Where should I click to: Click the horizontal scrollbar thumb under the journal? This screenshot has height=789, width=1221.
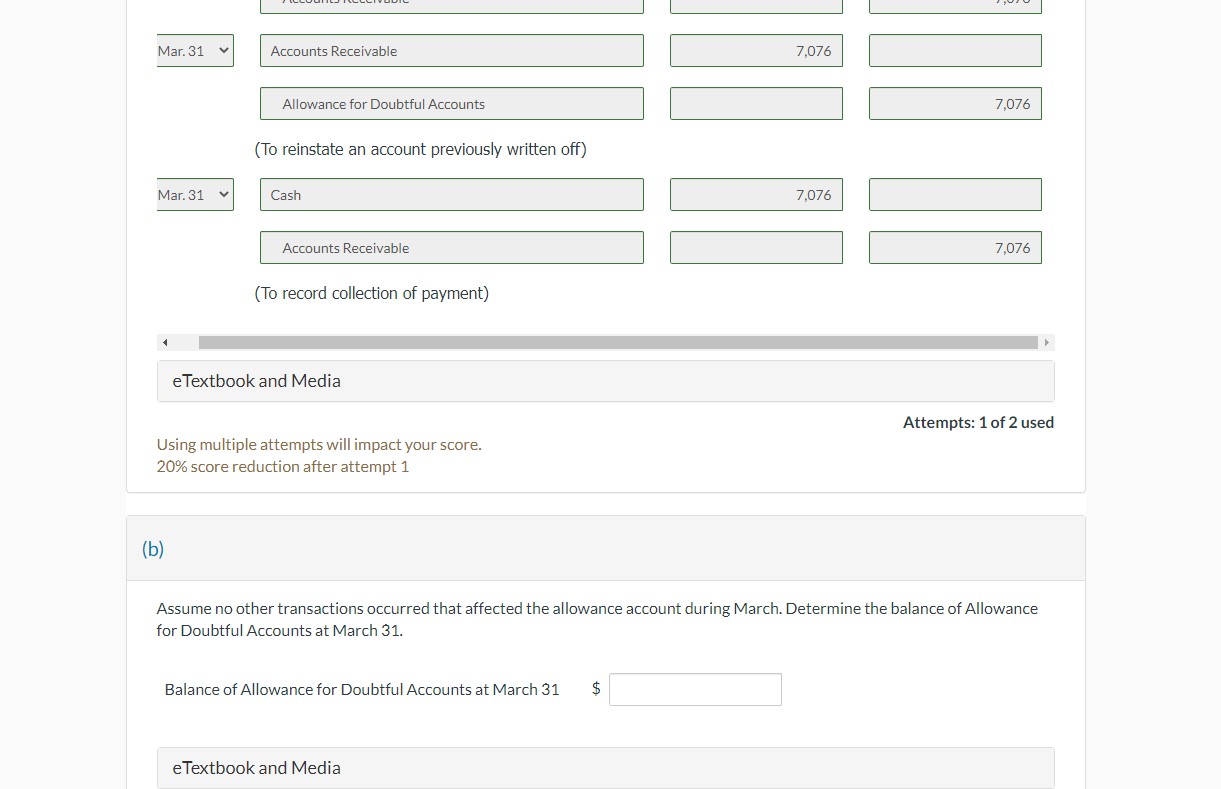coord(618,342)
